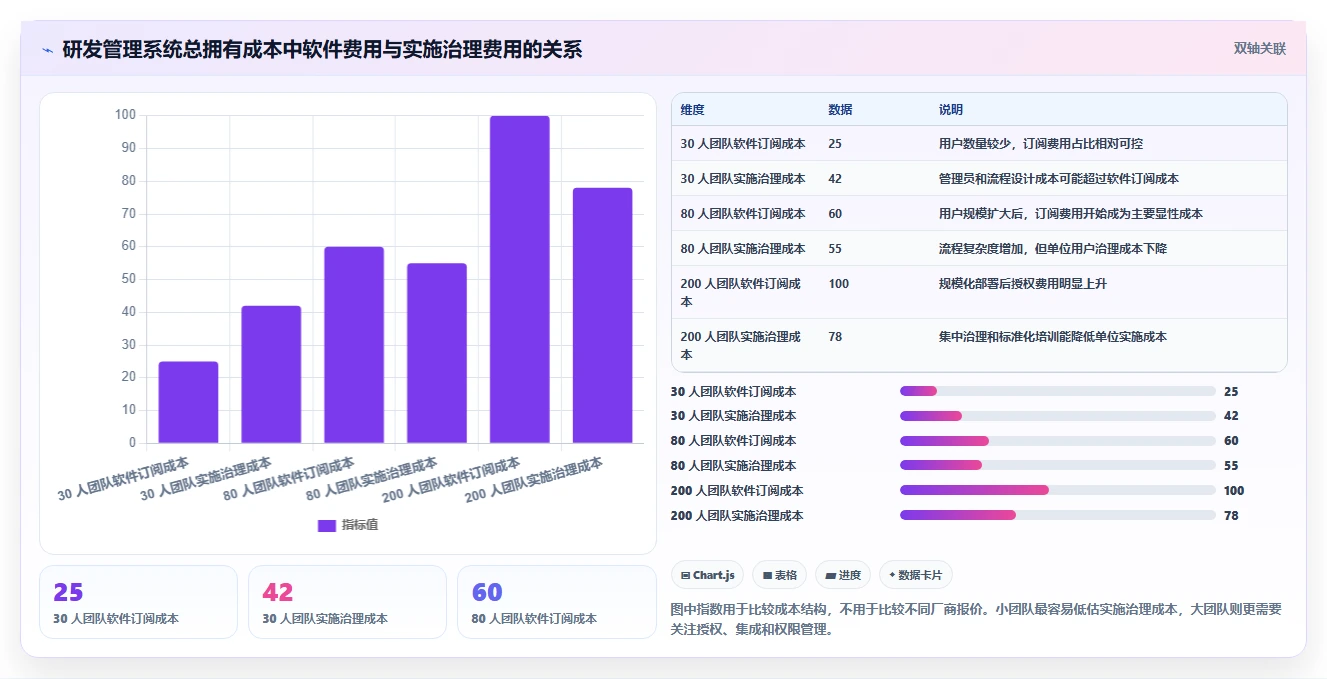This screenshot has height=679, width=1327.
Task: Click the 双轴关联 label in header
Action: pos(1259,48)
